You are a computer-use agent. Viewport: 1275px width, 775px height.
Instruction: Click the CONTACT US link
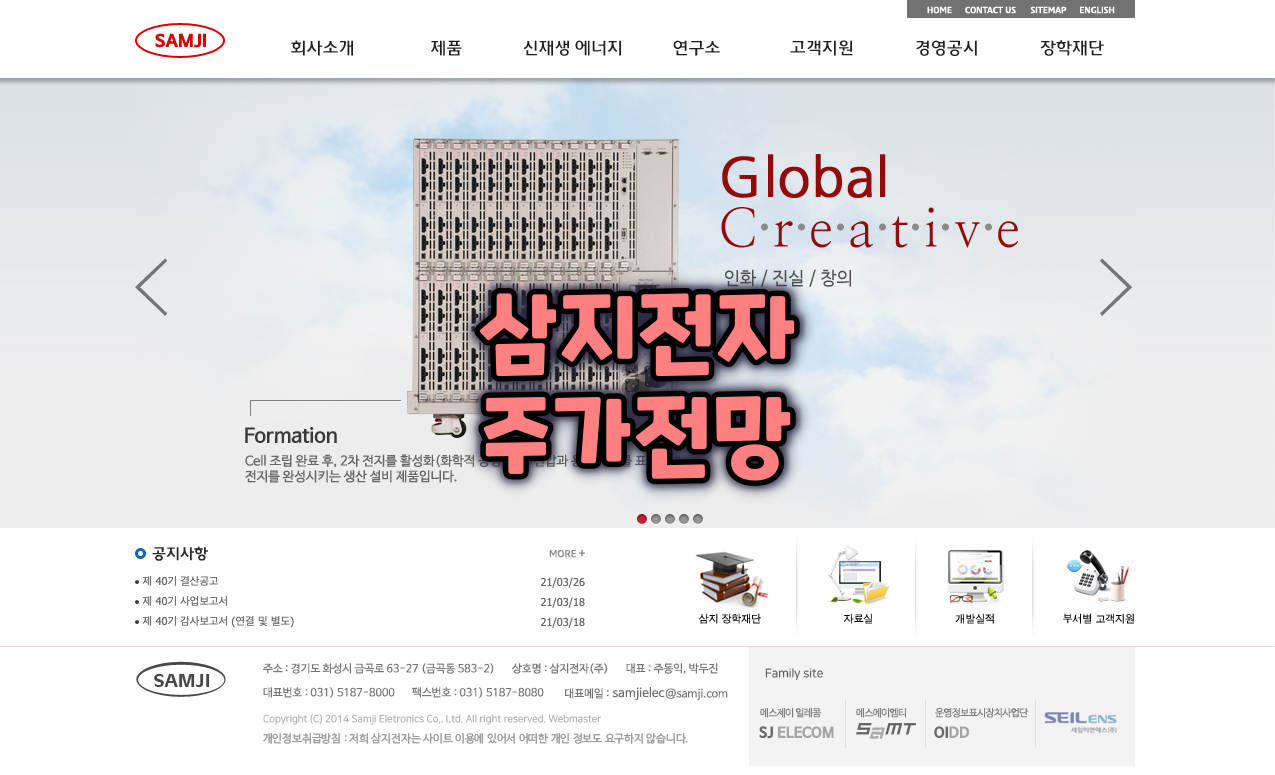coord(990,10)
